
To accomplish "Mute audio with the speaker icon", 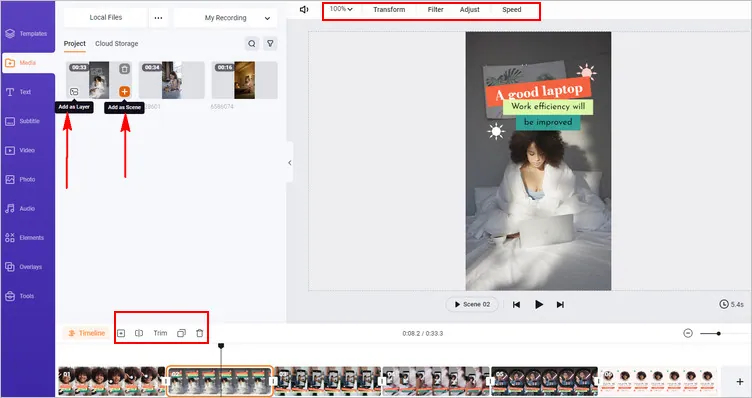I will pos(304,10).
